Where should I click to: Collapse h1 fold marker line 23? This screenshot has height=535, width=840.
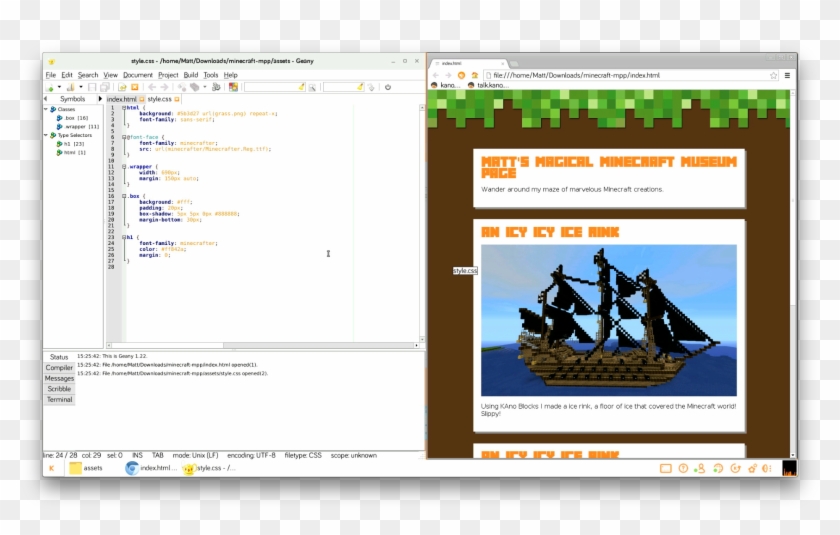coord(124,237)
